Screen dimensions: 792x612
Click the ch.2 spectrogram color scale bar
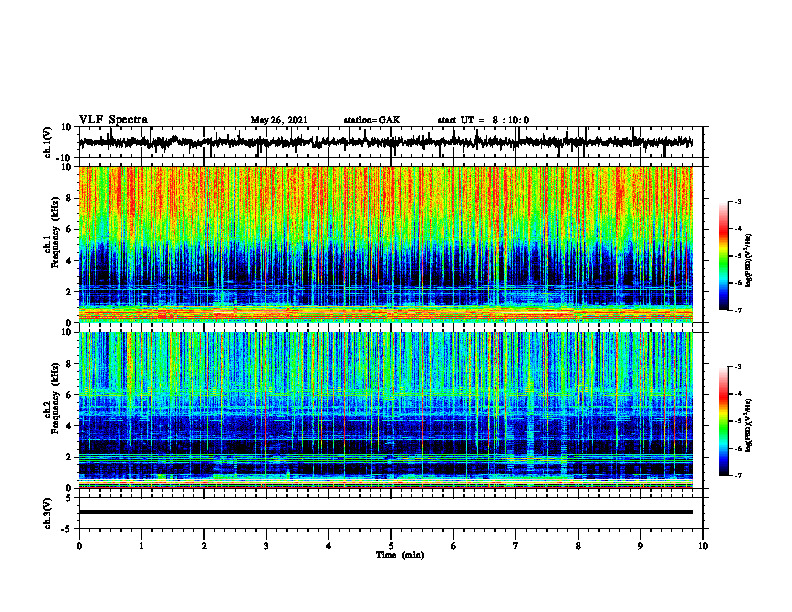coord(723,421)
